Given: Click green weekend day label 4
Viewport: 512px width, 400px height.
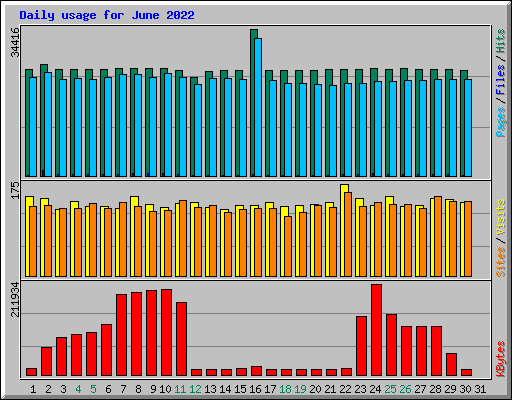Looking at the screenshot, I should tap(78, 389).
